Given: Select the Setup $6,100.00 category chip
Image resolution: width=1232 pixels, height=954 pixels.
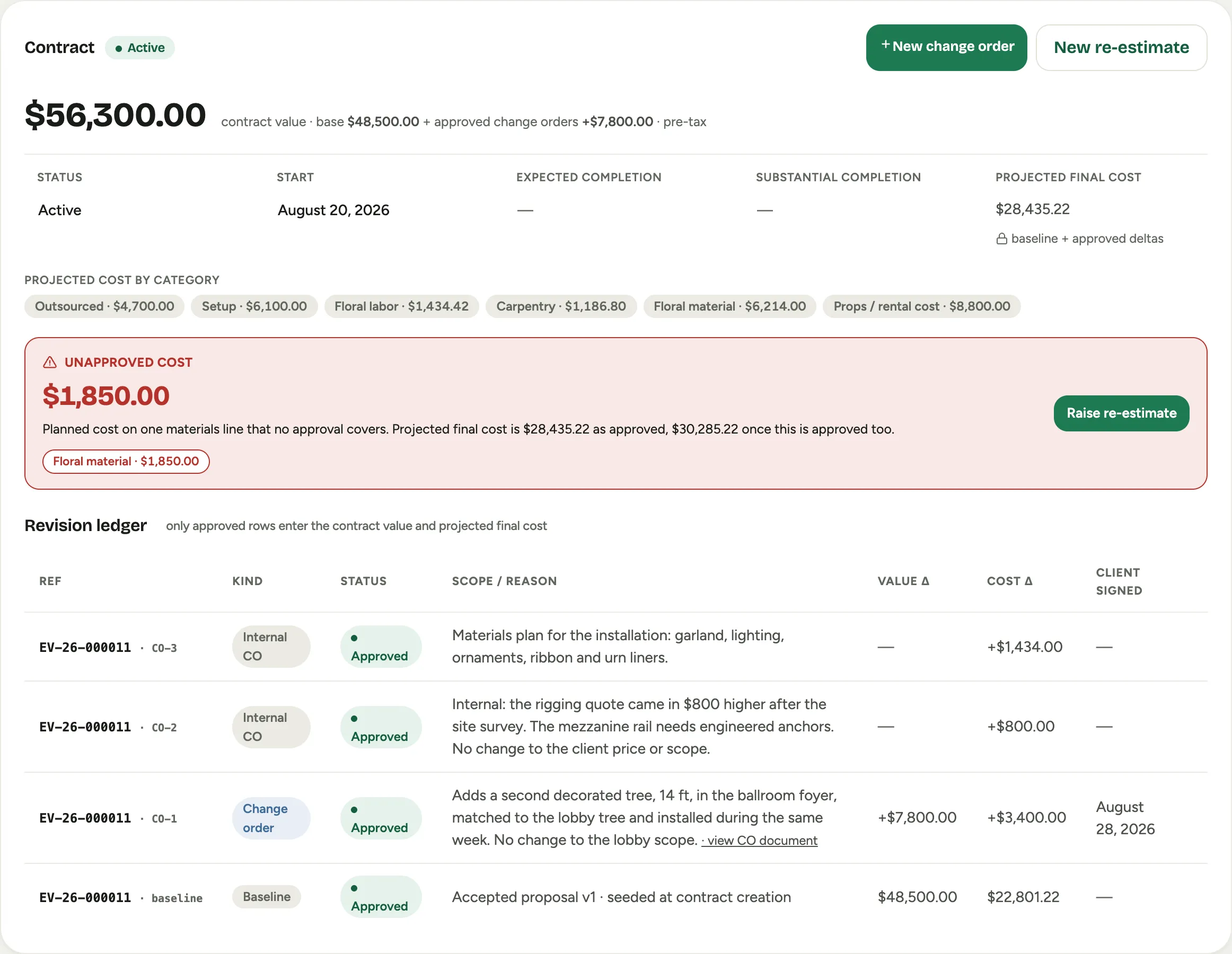Looking at the screenshot, I should (254, 306).
